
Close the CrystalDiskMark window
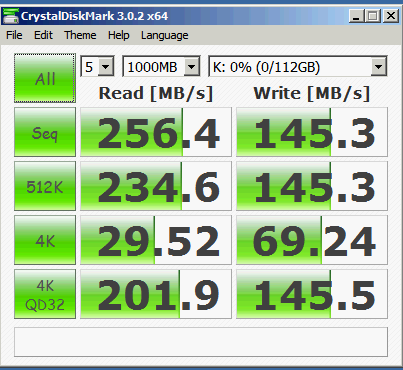(391, 16)
